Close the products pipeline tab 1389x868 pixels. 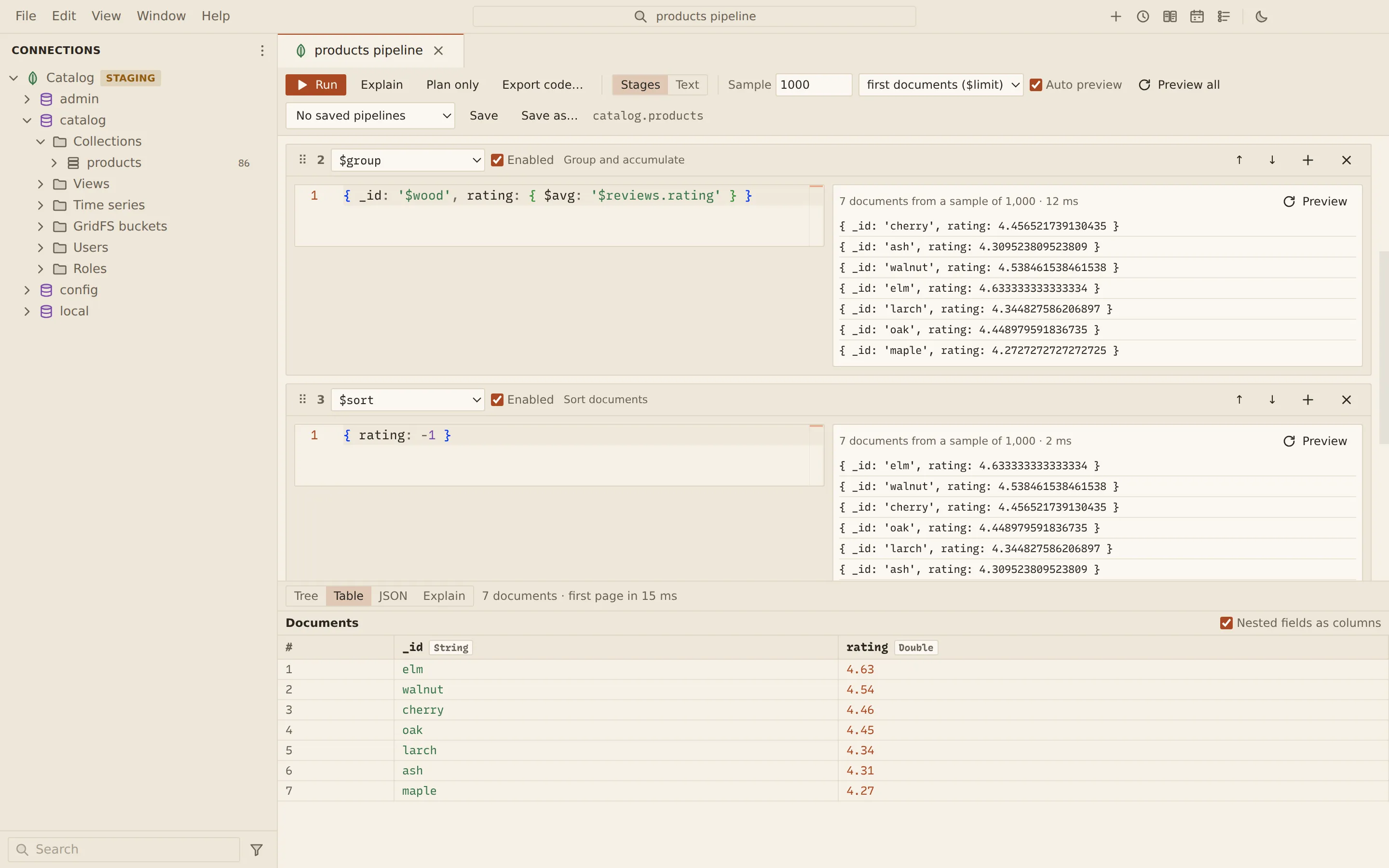pos(438,51)
